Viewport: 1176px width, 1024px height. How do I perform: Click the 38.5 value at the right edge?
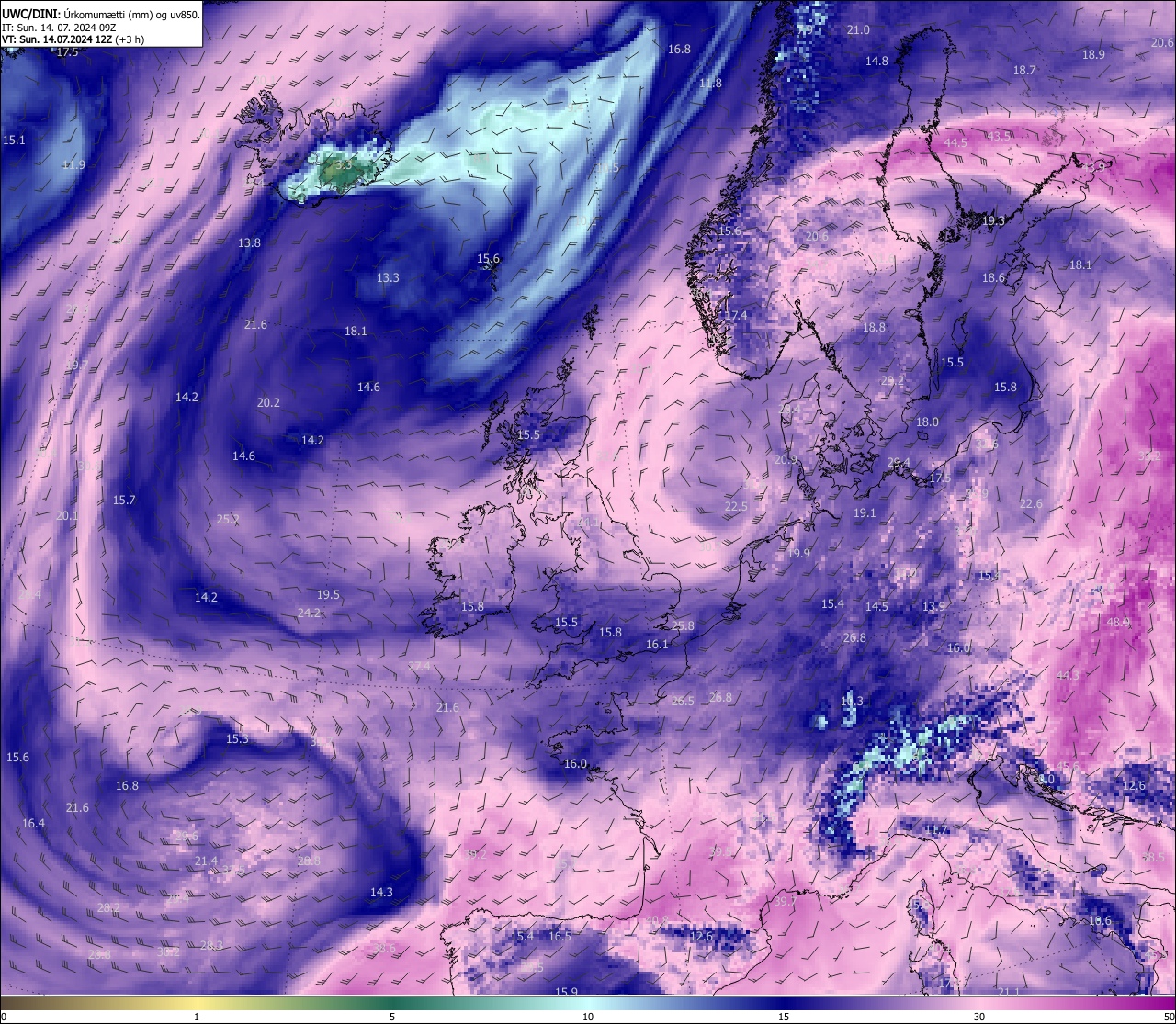(x=1153, y=858)
